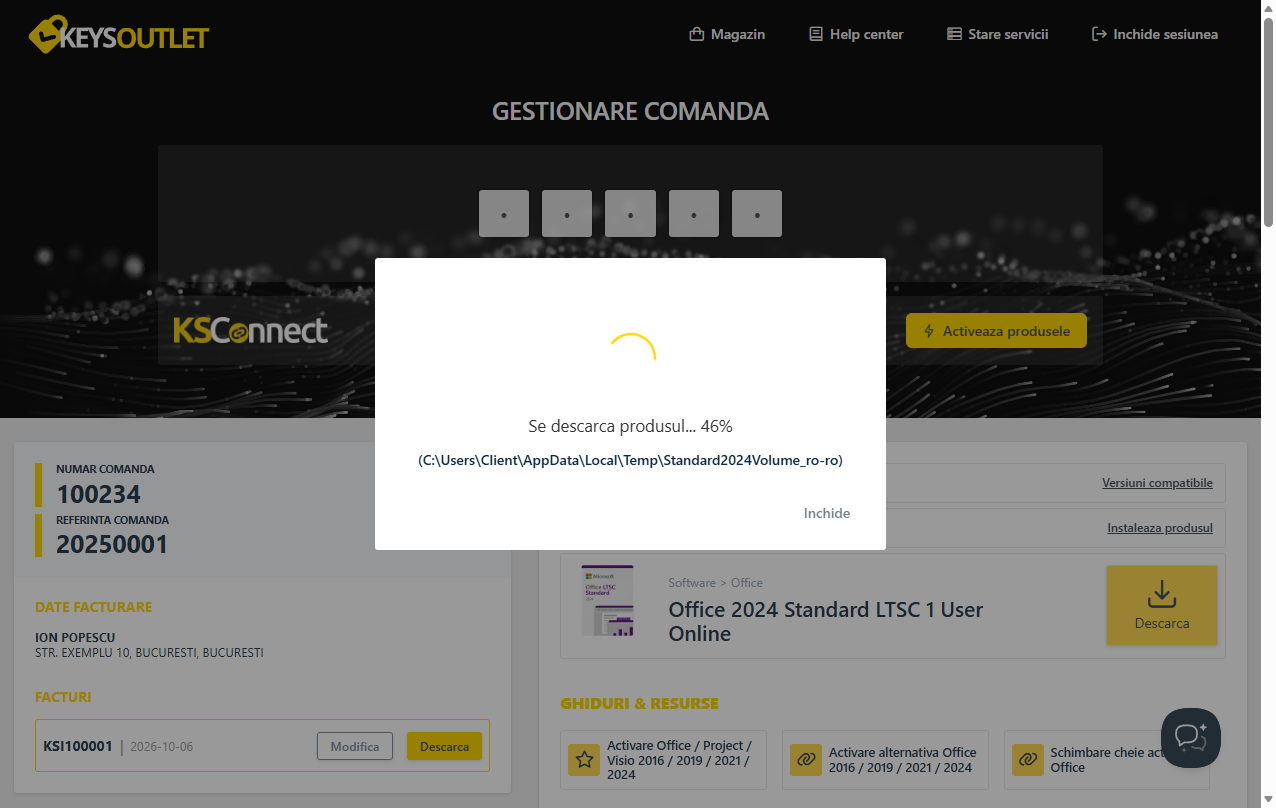Click the Activeaza produsele button
The height and width of the screenshot is (808, 1276).
click(x=996, y=331)
